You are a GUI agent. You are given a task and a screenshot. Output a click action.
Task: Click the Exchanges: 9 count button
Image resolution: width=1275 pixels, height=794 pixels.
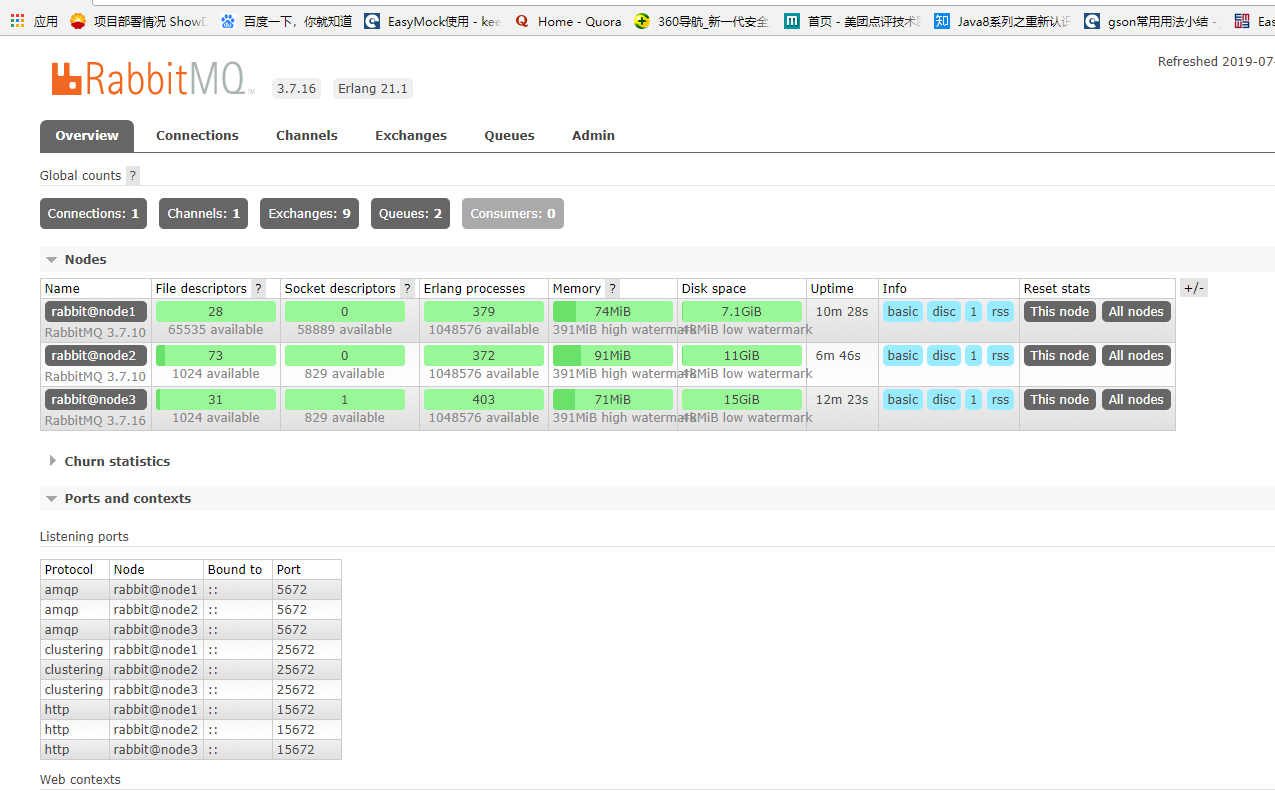[309, 213]
